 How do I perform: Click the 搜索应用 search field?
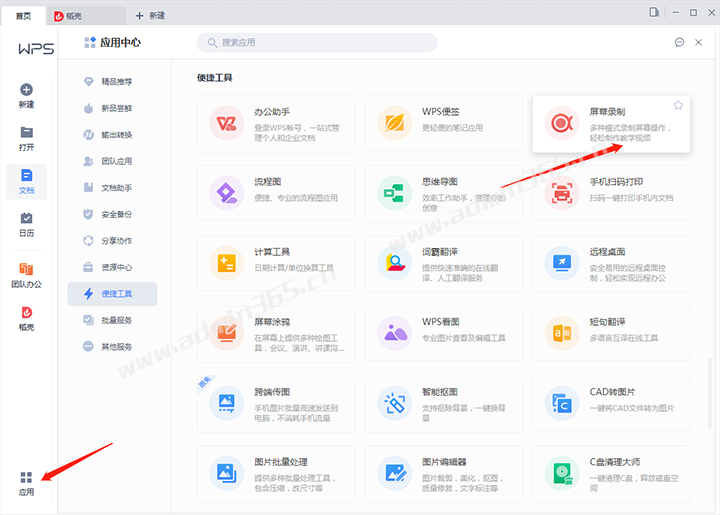317,42
